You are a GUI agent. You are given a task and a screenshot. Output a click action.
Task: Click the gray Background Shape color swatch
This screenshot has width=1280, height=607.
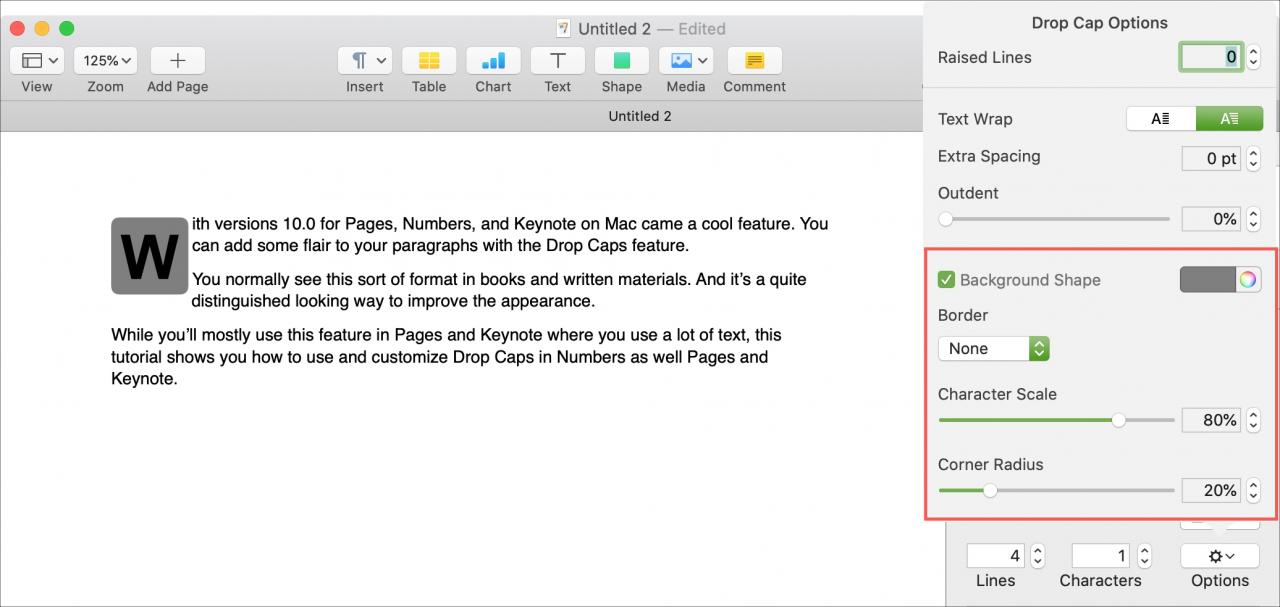click(x=1208, y=280)
